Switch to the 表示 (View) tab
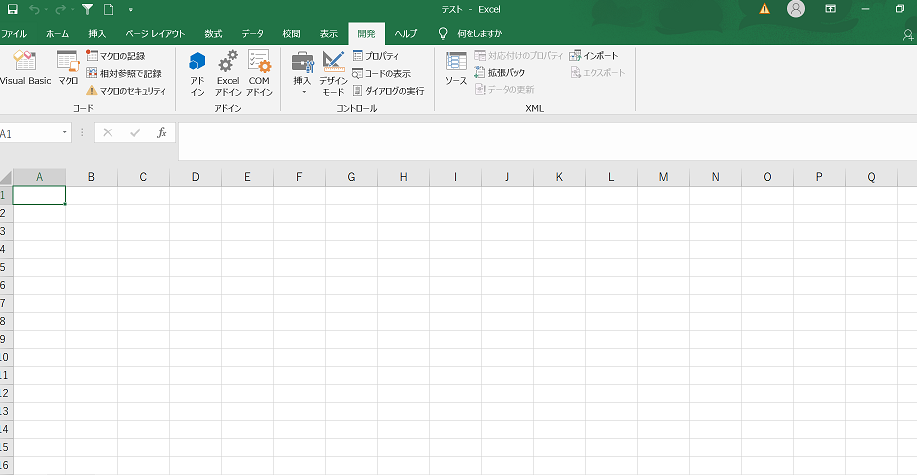The image size is (917, 475). click(x=329, y=33)
